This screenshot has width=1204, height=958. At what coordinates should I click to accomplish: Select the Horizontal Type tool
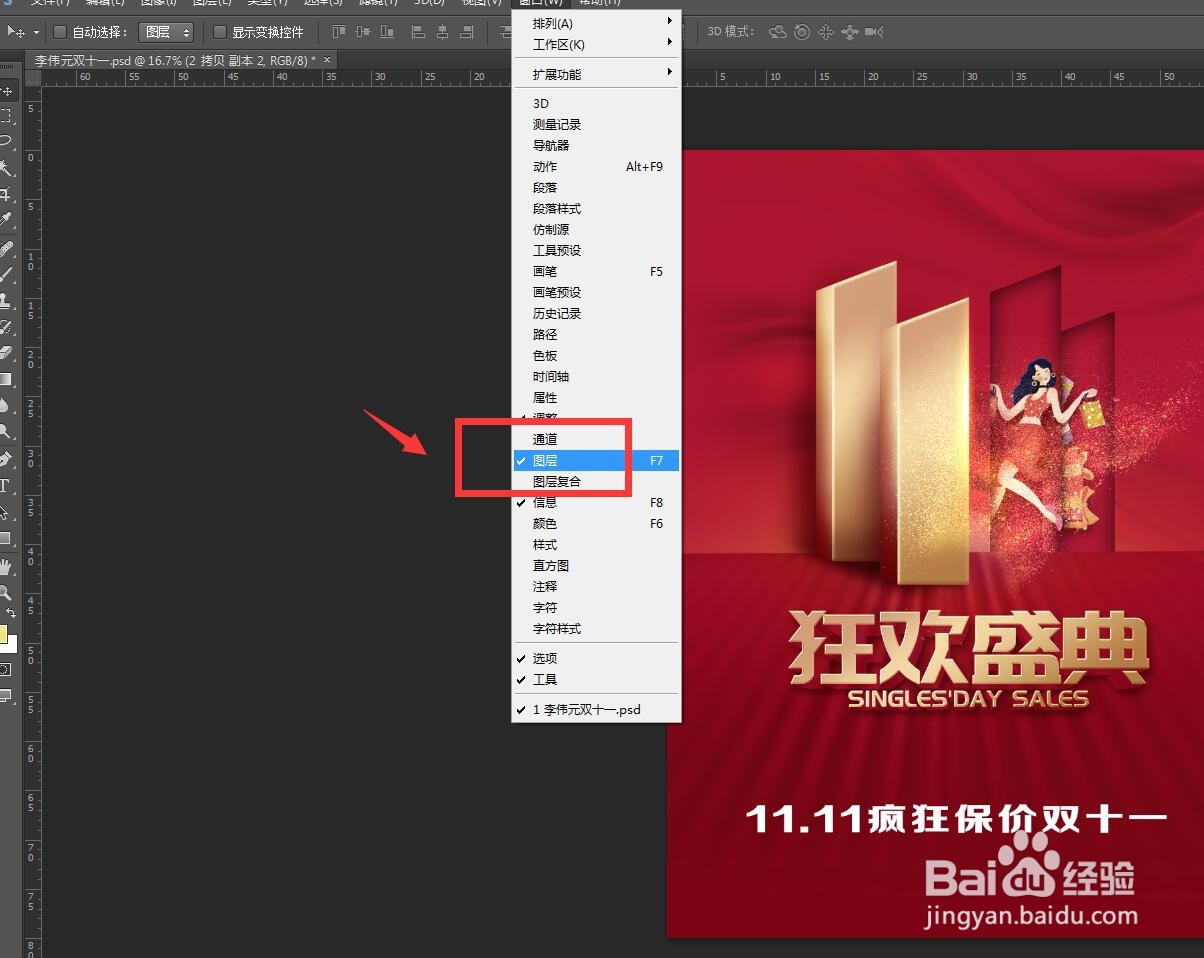click(x=5, y=486)
